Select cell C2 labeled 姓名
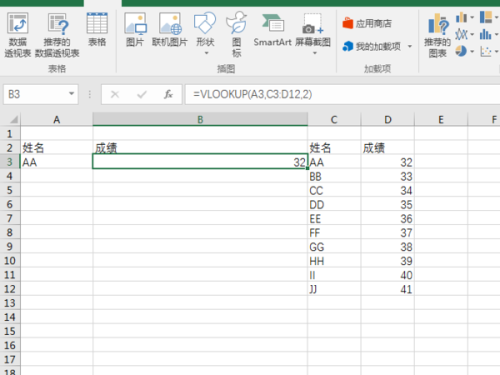The width and height of the screenshot is (500, 375). (334, 148)
